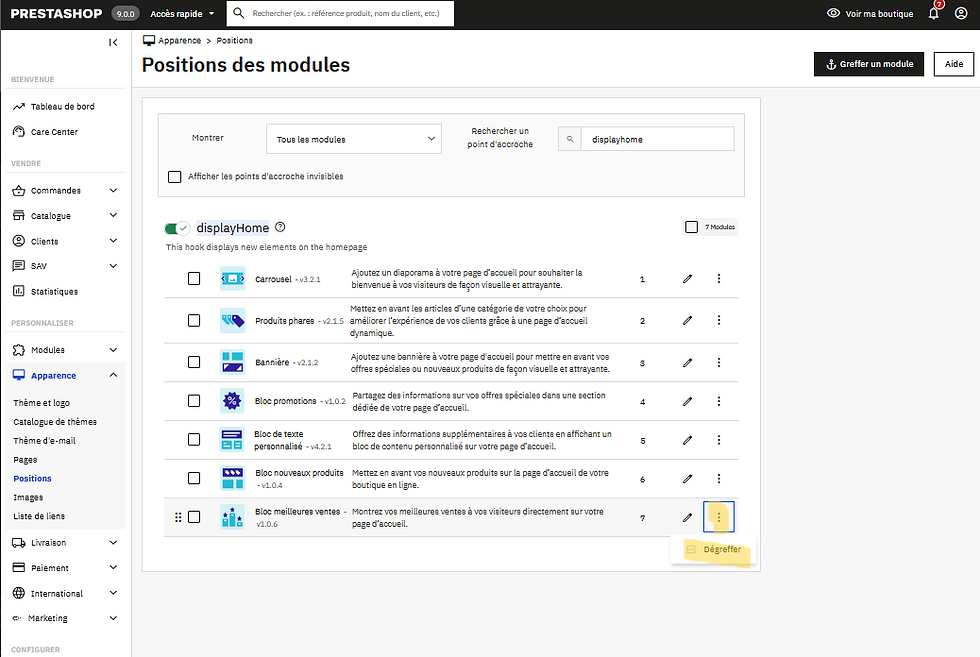Collapse the Apparence menu
Viewport: 980px width, 657px height.
pos(113,375)
